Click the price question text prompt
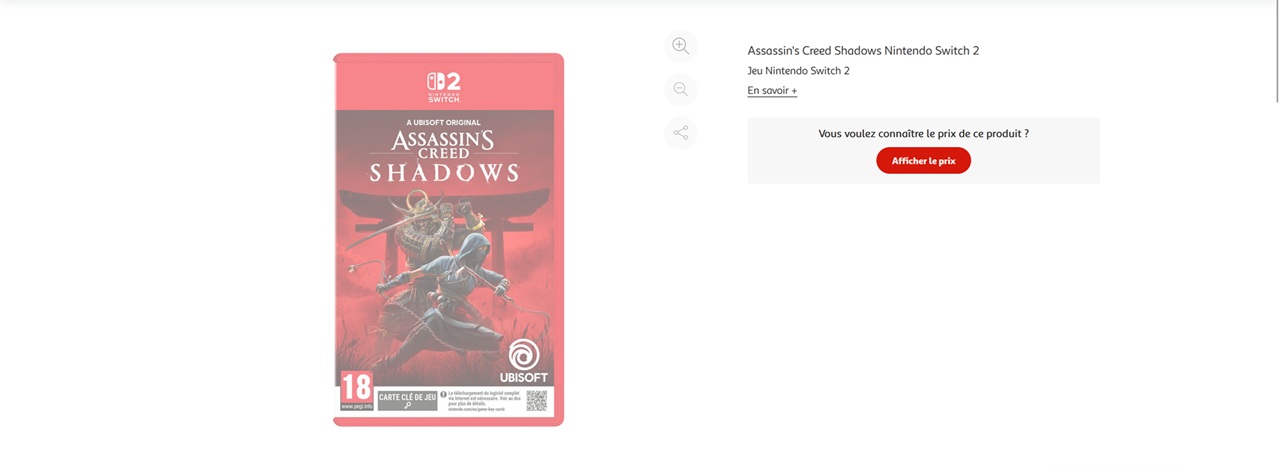This screenshot has width=1280, height=471. pyautogui.click(x=923, y=133)
